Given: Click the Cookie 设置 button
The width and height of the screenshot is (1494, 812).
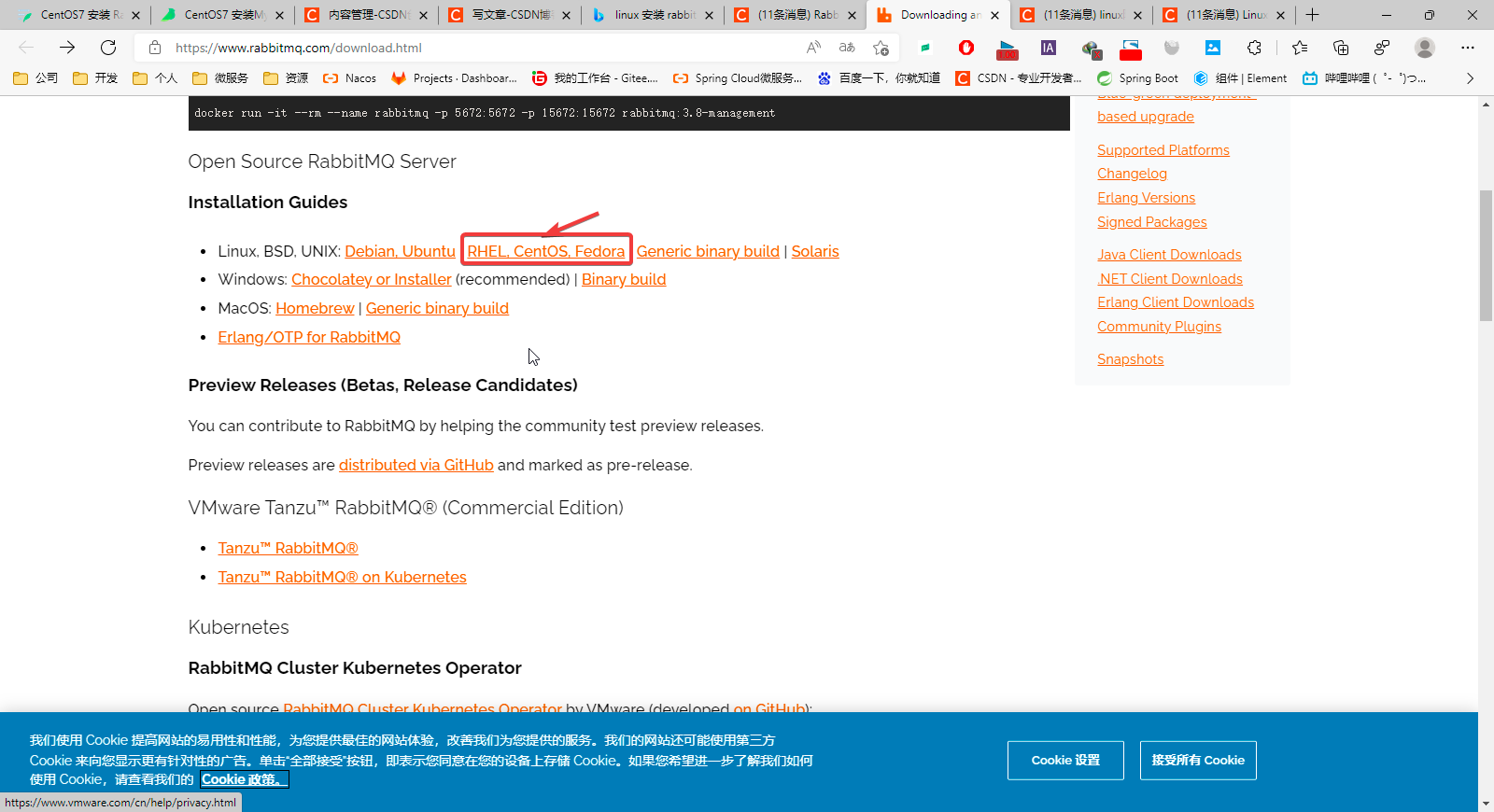Looking at the screenshot, I should [x=1065, y=761].
